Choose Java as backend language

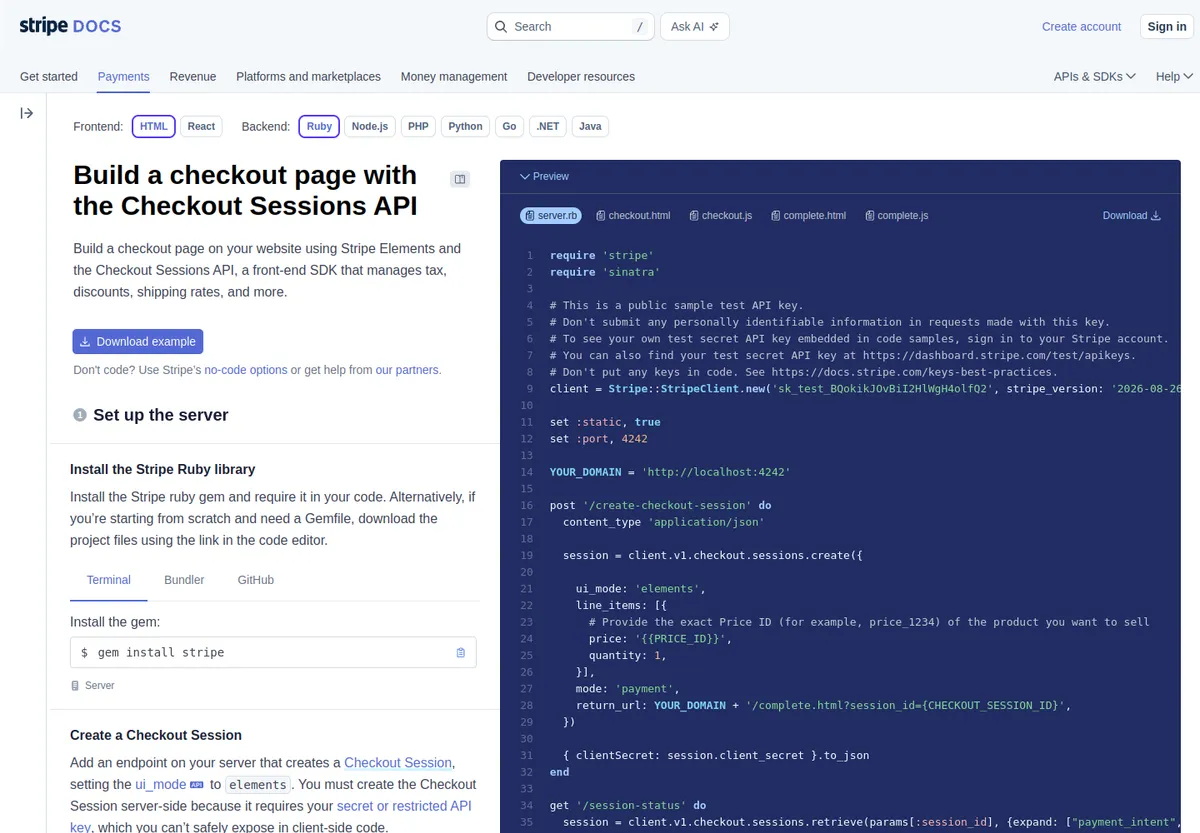click(590, 126)
